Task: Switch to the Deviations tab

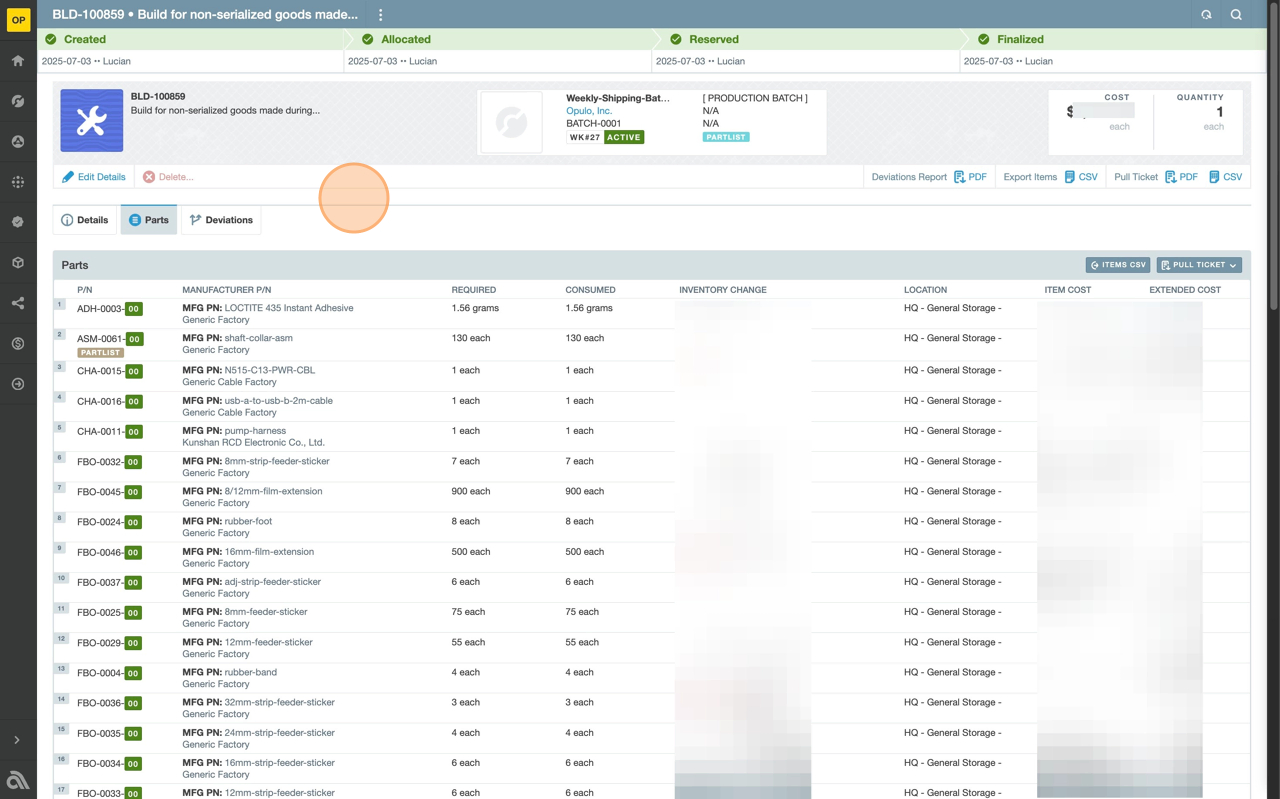Action: pyautogui.click(x=221, y=220)
